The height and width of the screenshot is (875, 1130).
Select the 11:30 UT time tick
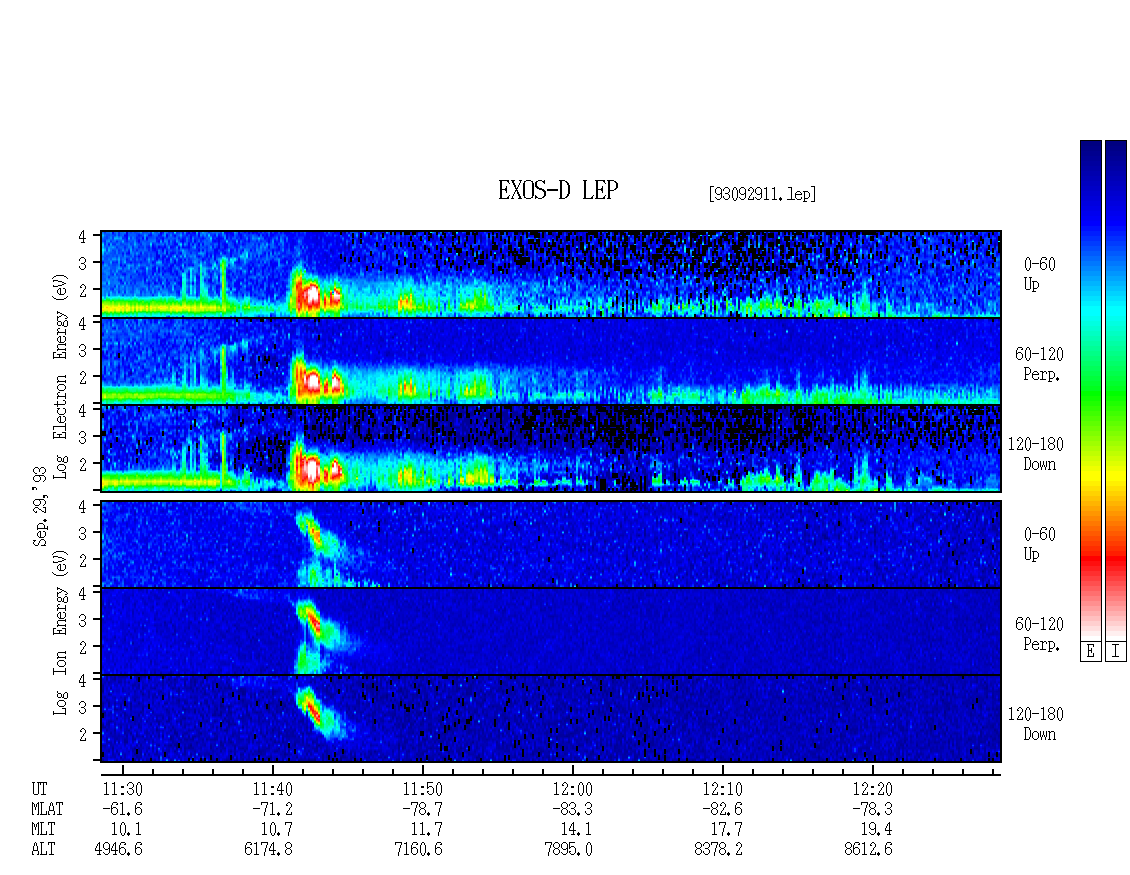coord(123,789)
